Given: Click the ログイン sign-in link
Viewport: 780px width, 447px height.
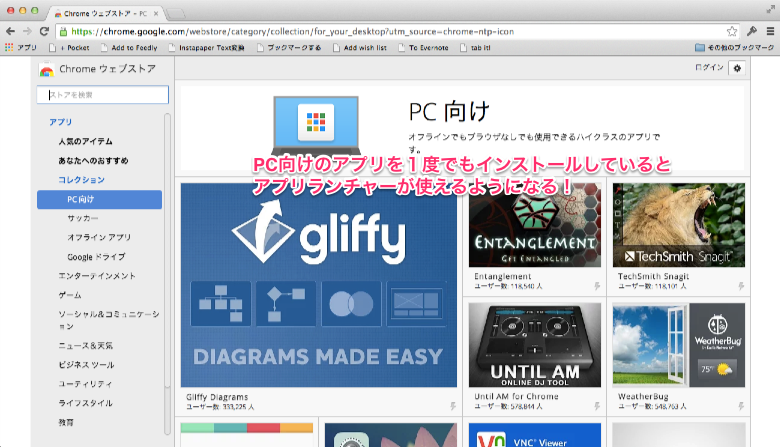Looking at the screenshot, I should pyautogui.click(x=709, y=67).
